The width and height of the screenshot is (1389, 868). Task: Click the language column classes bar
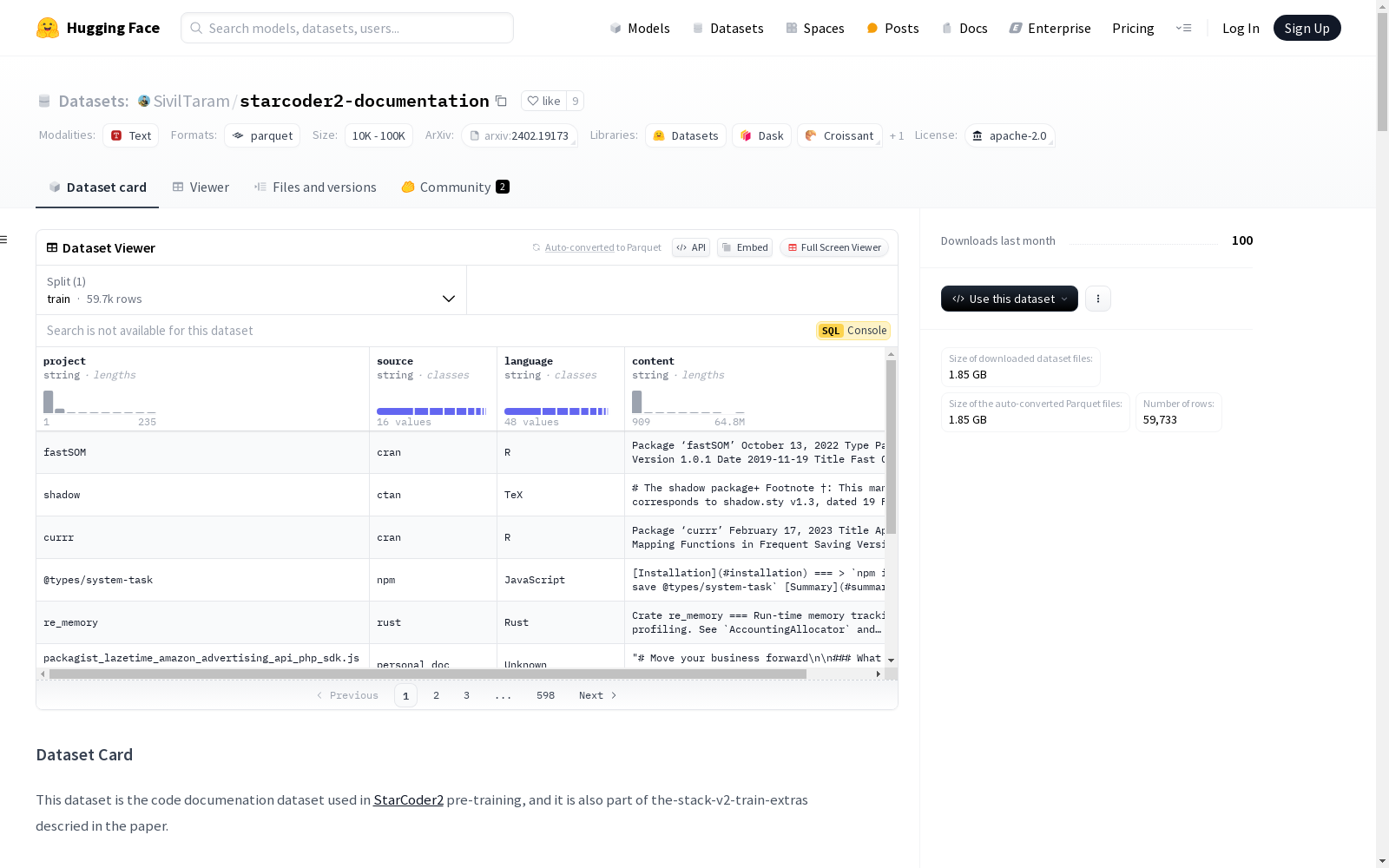pos(557,411)
